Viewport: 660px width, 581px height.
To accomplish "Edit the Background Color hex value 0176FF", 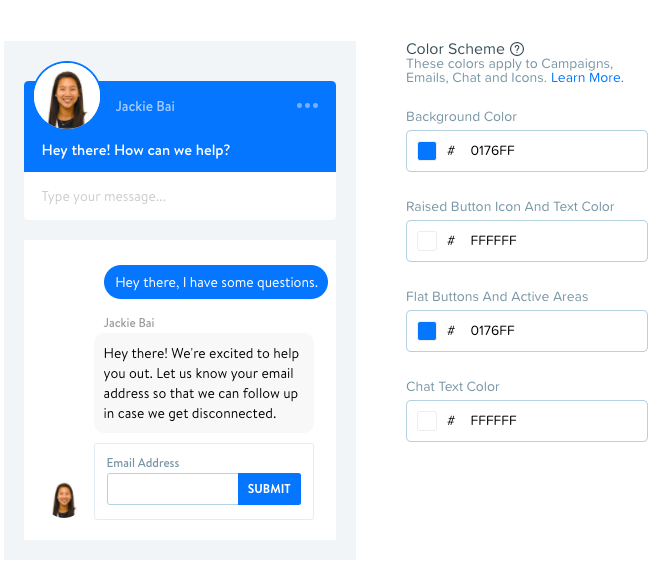I will coord(492,151).
